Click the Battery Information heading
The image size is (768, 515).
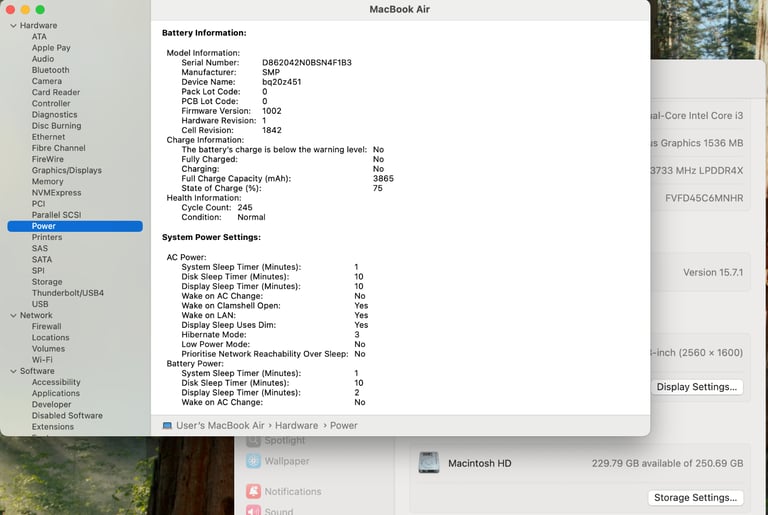point(204,33)
